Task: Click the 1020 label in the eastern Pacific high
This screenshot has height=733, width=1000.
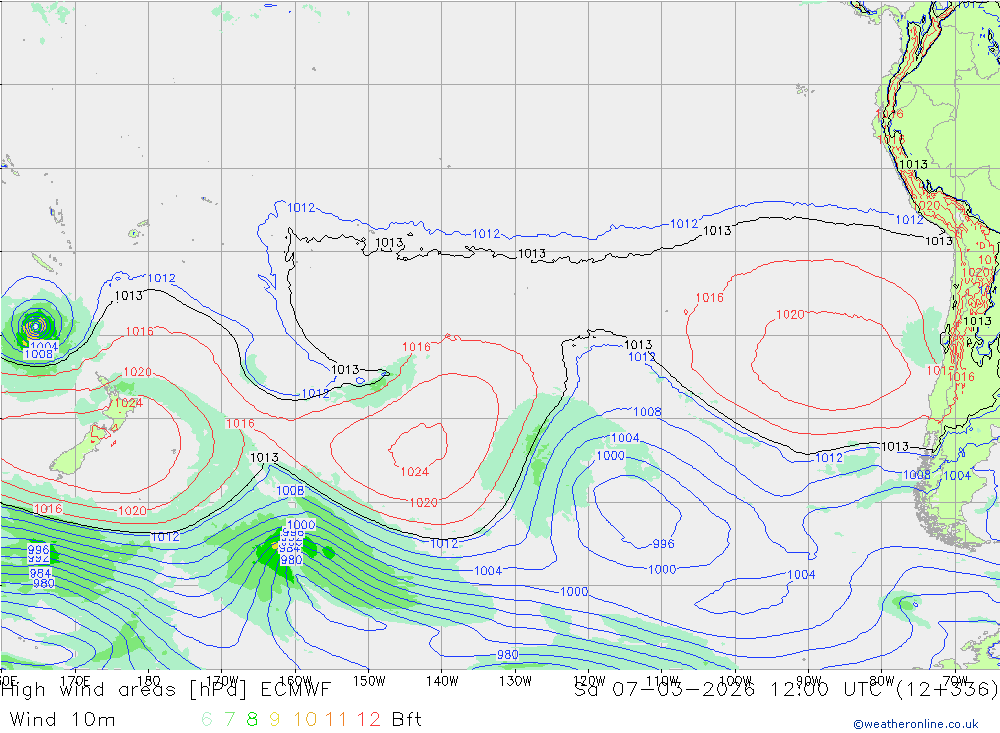Action: tap(790, 315)
